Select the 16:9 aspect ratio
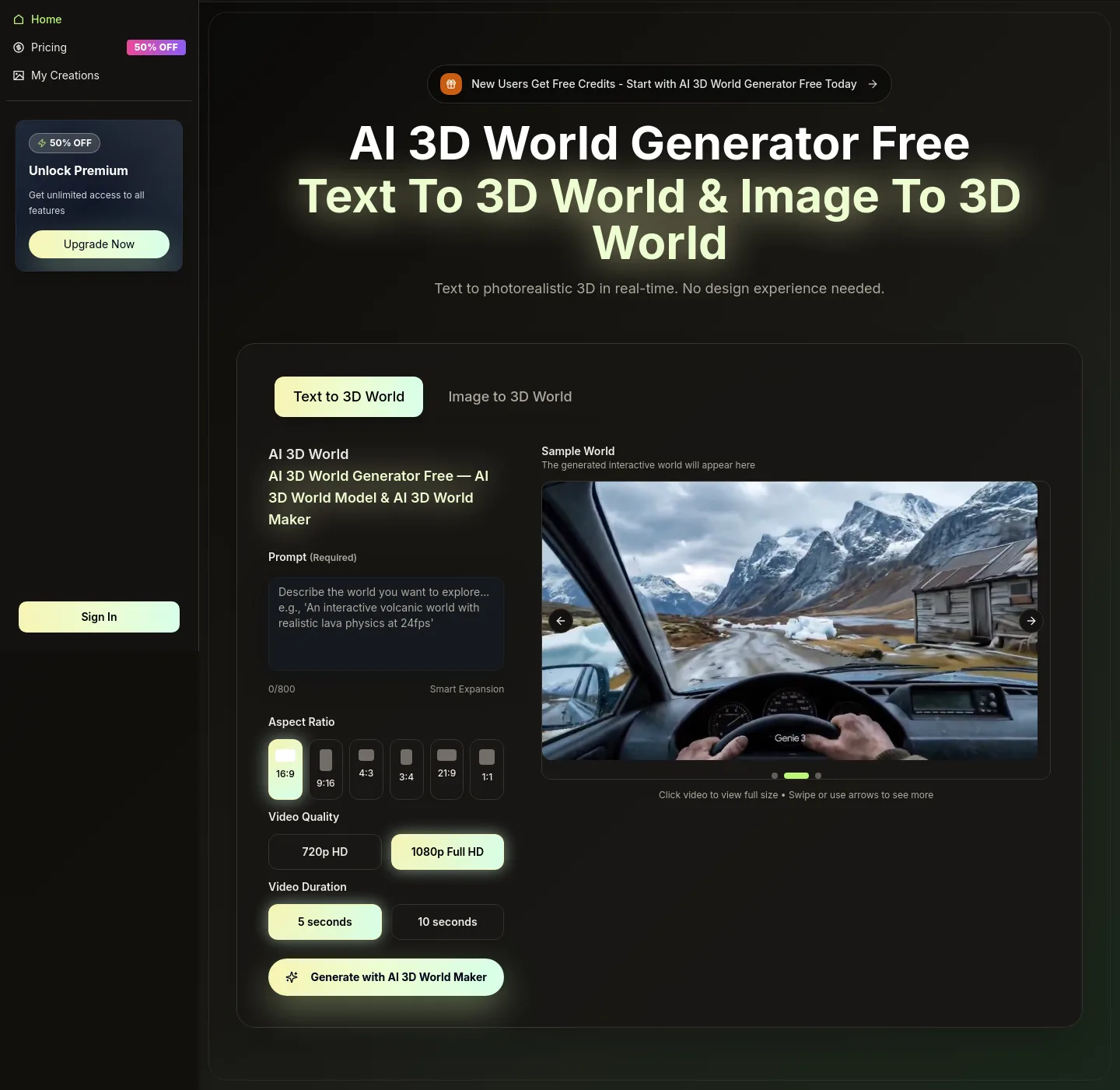Screen dimensions: 1120x1090 (x=285, y=769)
